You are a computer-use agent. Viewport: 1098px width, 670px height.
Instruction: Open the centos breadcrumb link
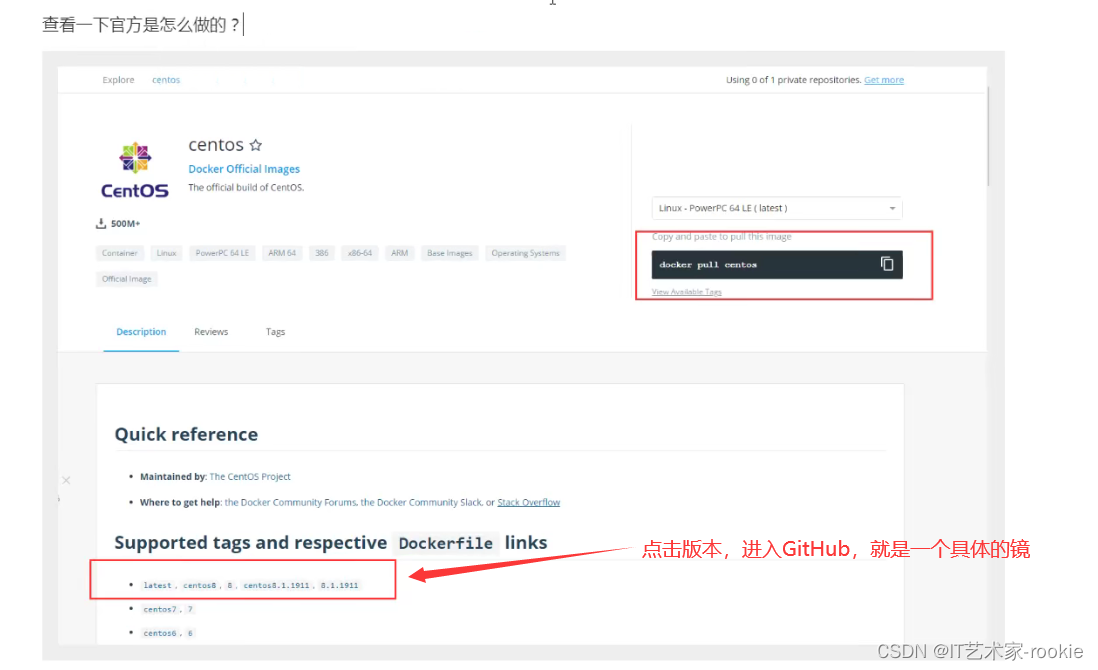click(166, 80)
